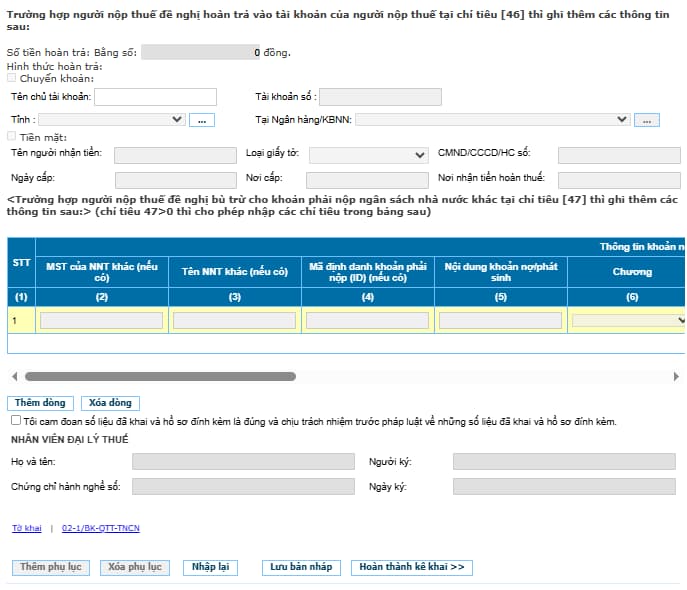This screenshot has height=590, width=687.
Task: Open the 02-1/BK-QTT-TNCN appendix tab
Action: [101, 528]
